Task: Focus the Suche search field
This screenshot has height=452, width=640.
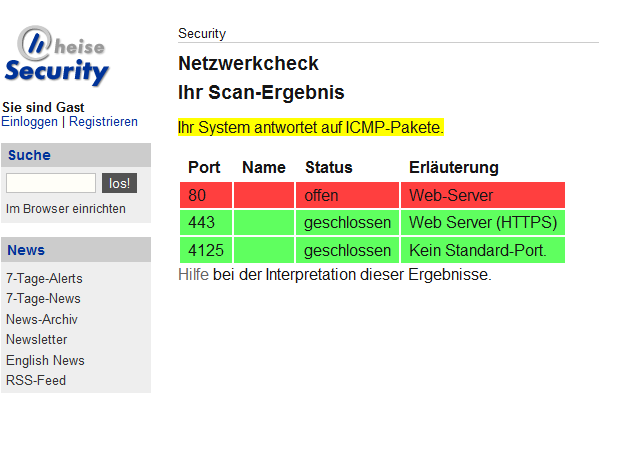Action: click(51, 183)
